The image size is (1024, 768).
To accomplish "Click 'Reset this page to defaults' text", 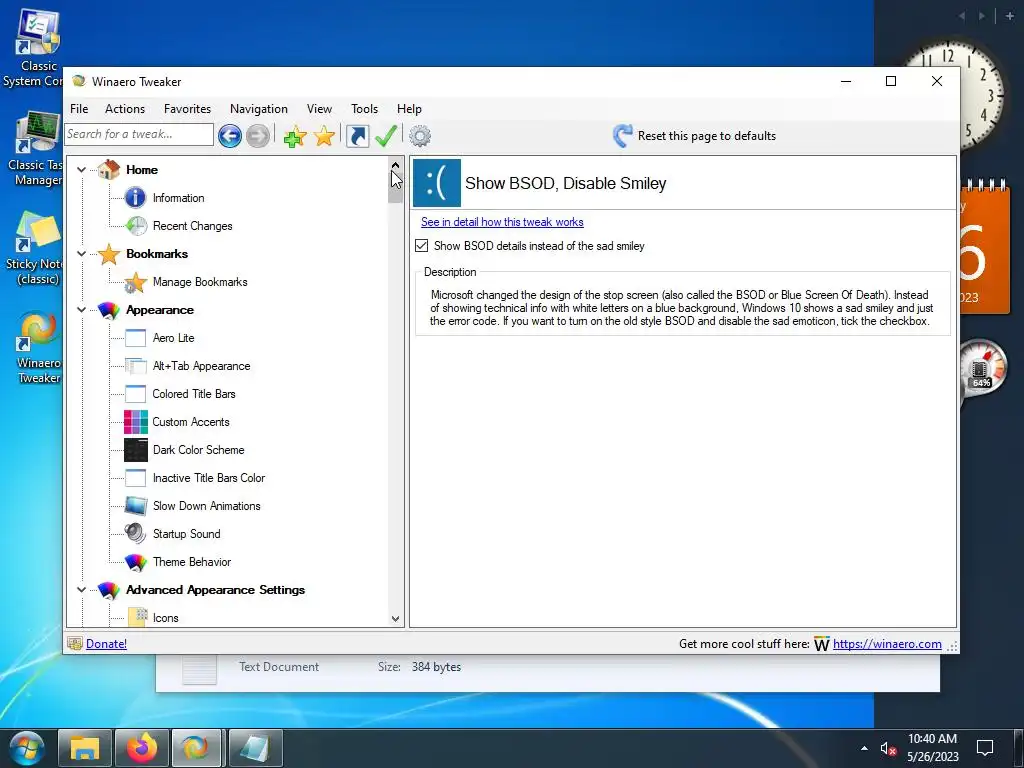I will pos(707,136).
